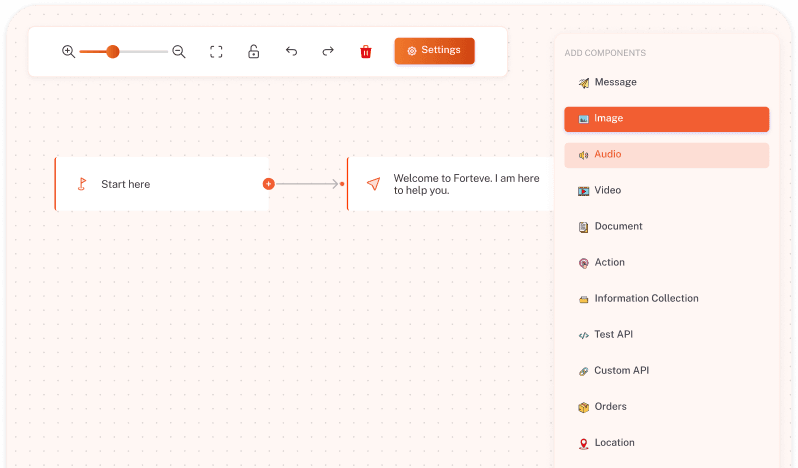Open the Settings button

(434, 51)
